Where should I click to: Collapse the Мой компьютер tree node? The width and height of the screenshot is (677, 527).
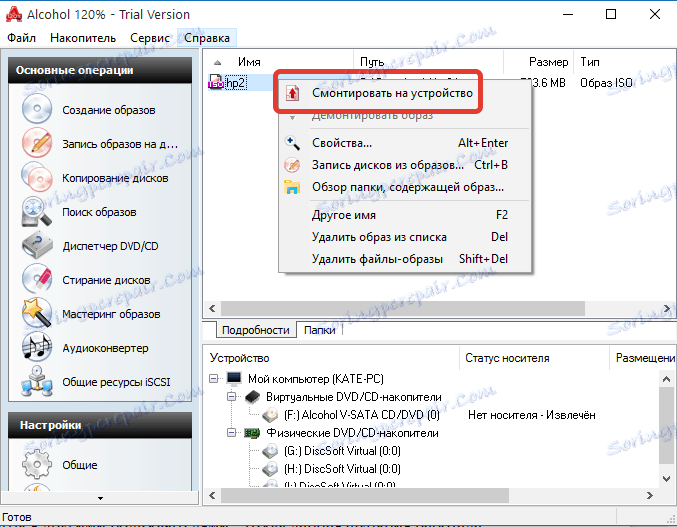214,379
